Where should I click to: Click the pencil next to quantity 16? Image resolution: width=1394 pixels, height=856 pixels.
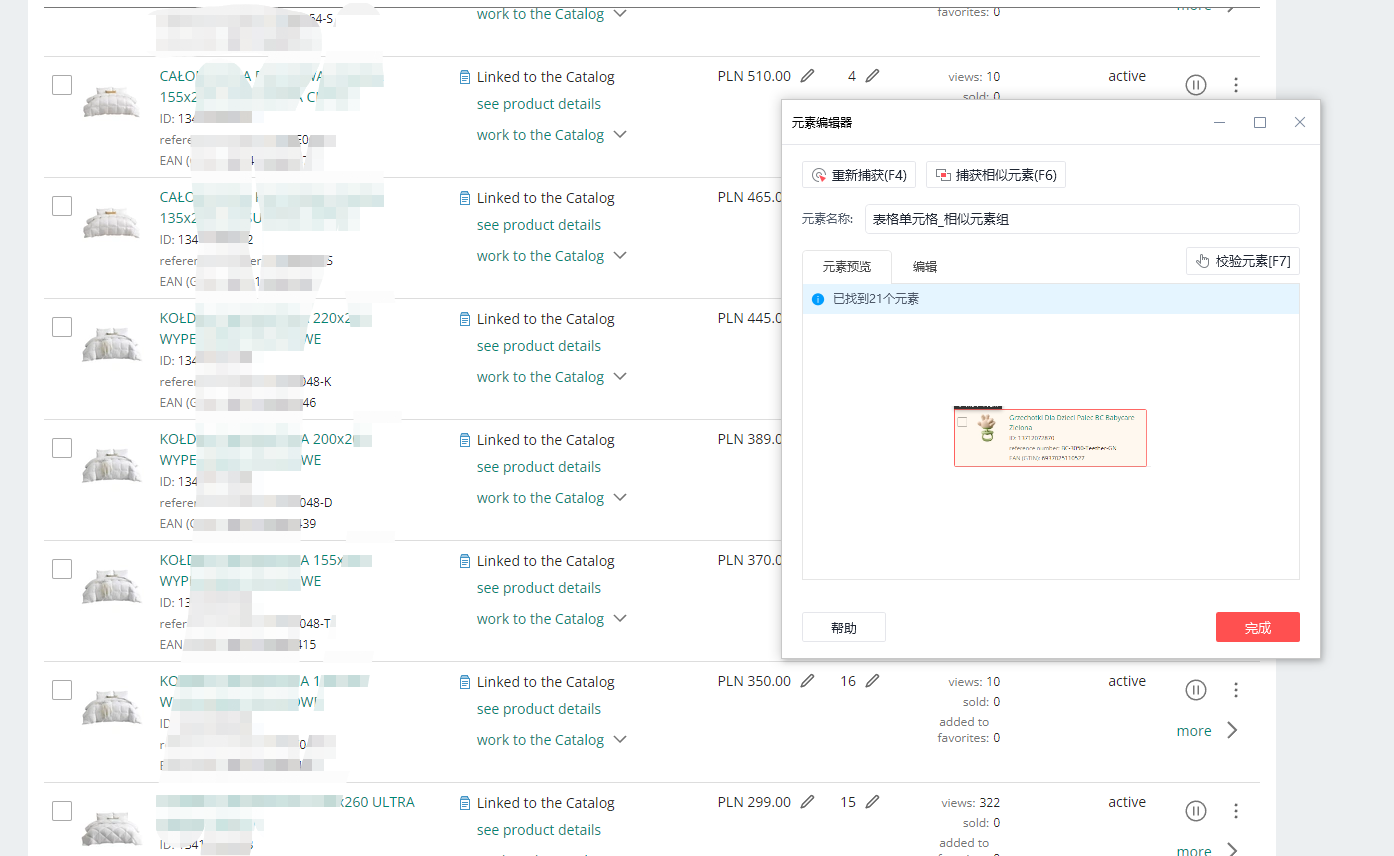click(873, 681)
